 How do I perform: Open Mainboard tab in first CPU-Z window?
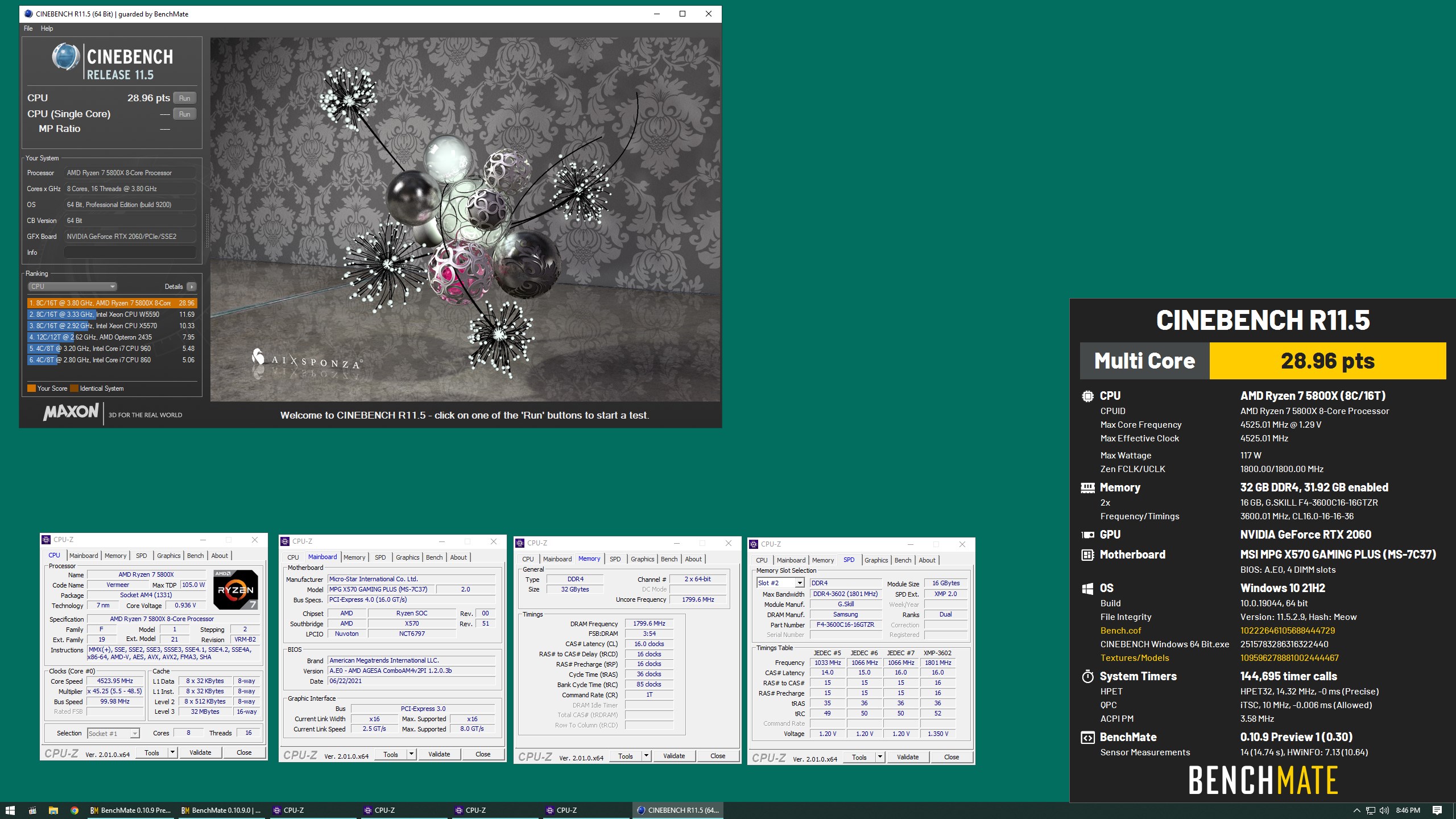point(84,556)
